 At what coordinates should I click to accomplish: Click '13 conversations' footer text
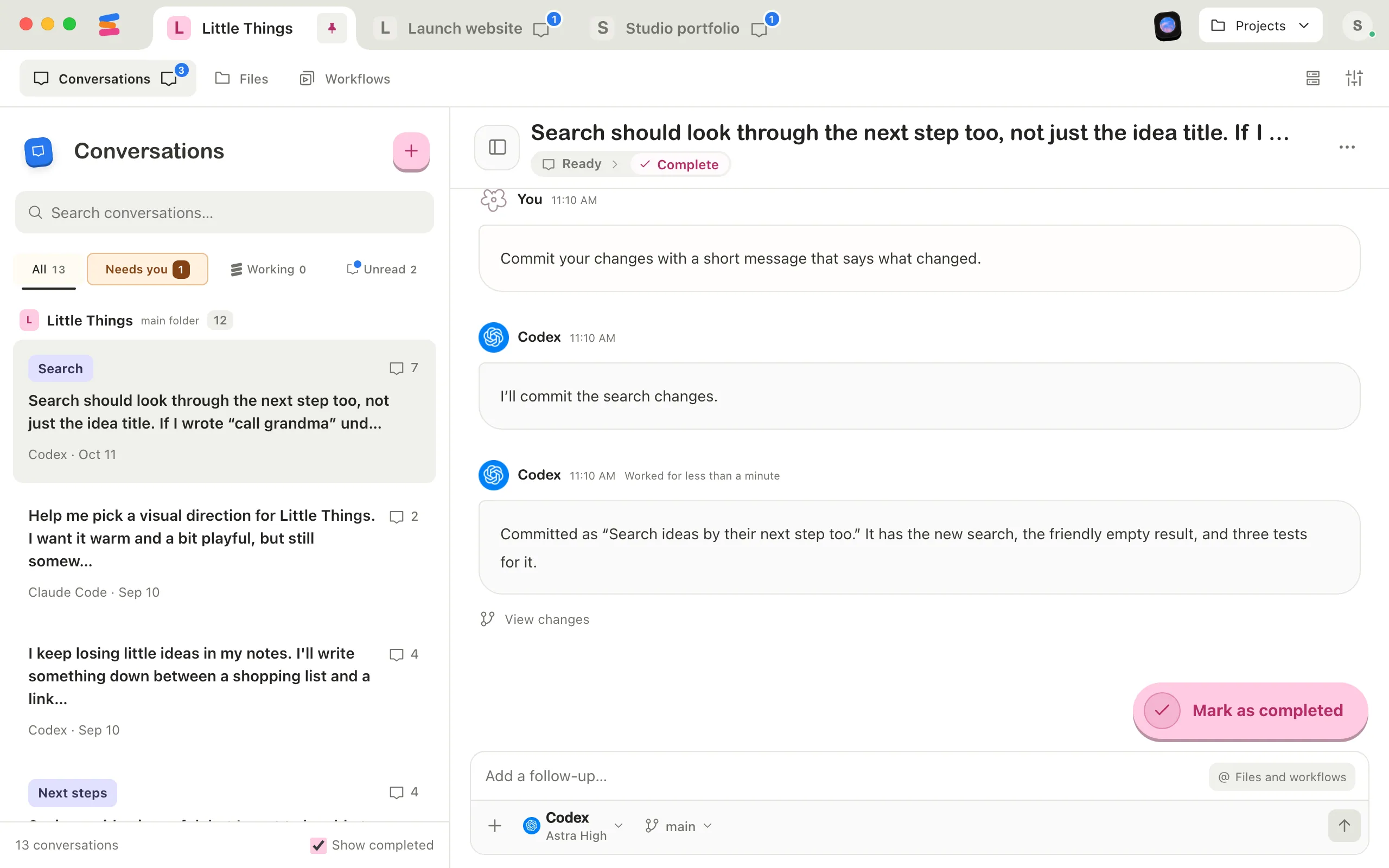[x=67, y=845]
